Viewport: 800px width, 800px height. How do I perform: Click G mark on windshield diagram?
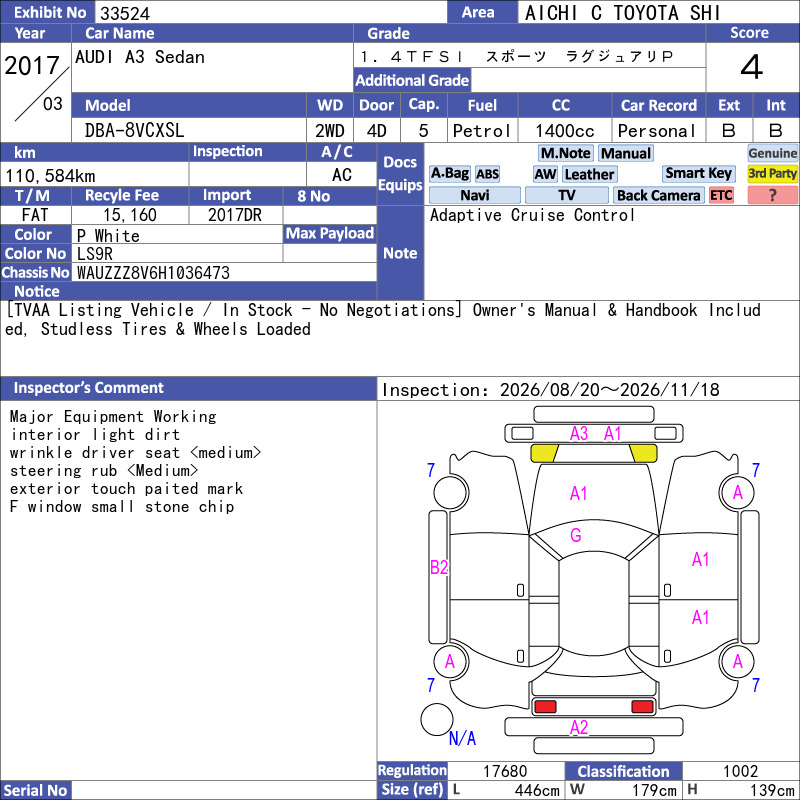[576, 535]
